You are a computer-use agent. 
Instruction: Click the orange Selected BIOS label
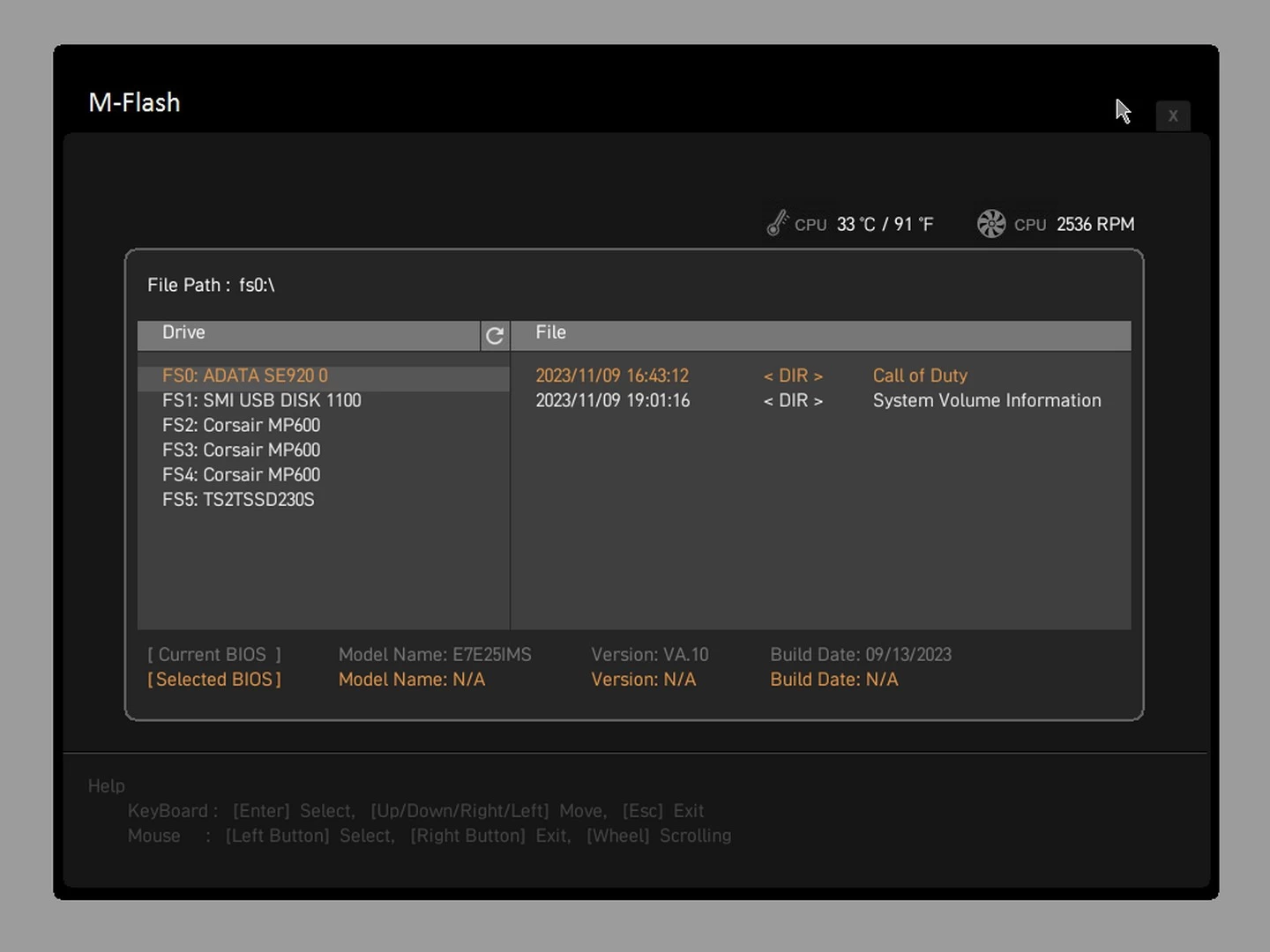coord(214,680)
